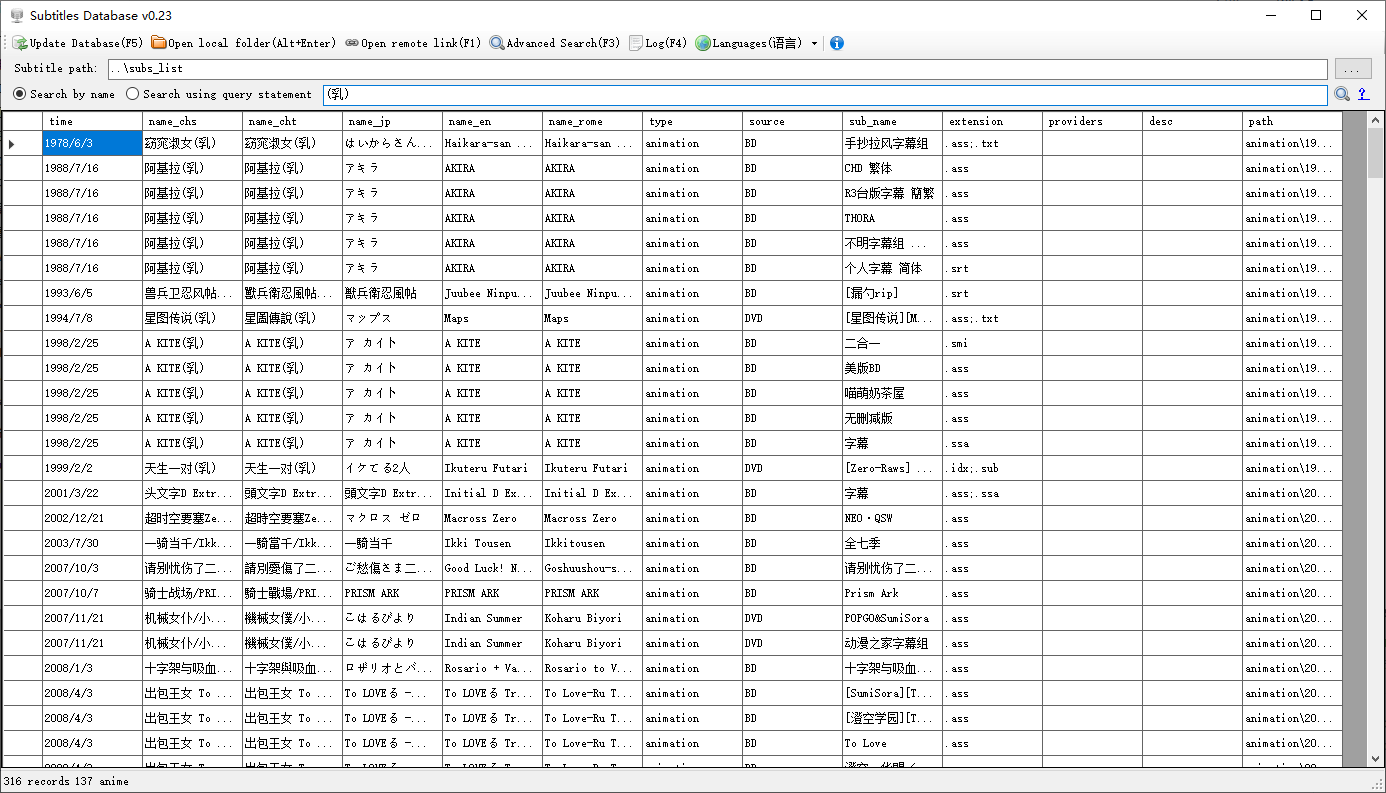Viewport: 1386px width, 793px height.
Task: Select sub_name cell 'POPGO&SumiSora'
Action: (892, 618)
